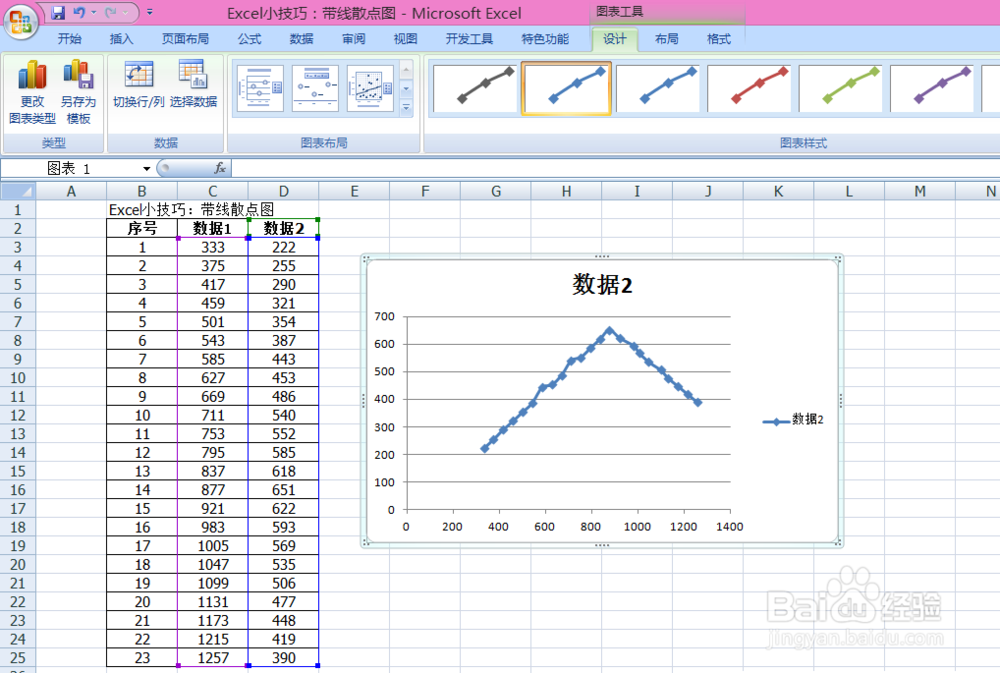Open the 数据 (Data) tab
Image resolution: width=1000 pixels, height=673 pixels.
(x=301, y=39)
